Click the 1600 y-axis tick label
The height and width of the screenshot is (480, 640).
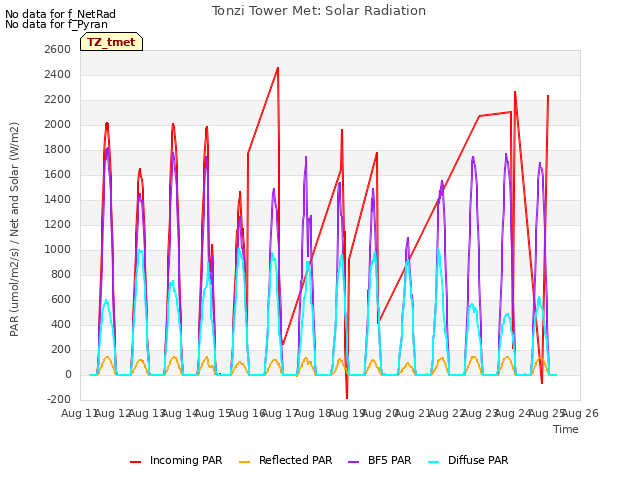pos(58,174)
